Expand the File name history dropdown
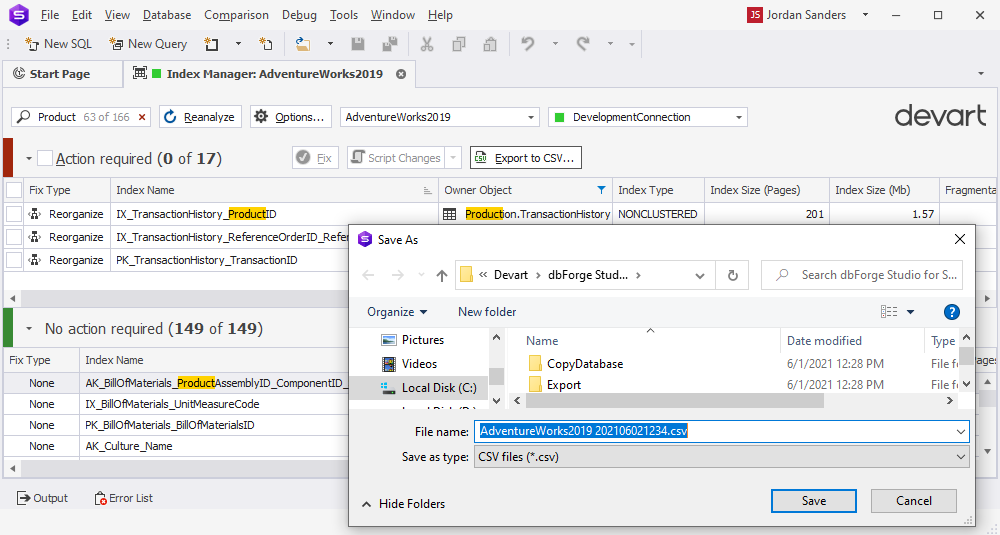The height and width of the screenshot is (535, 1000). click(961, 432)
